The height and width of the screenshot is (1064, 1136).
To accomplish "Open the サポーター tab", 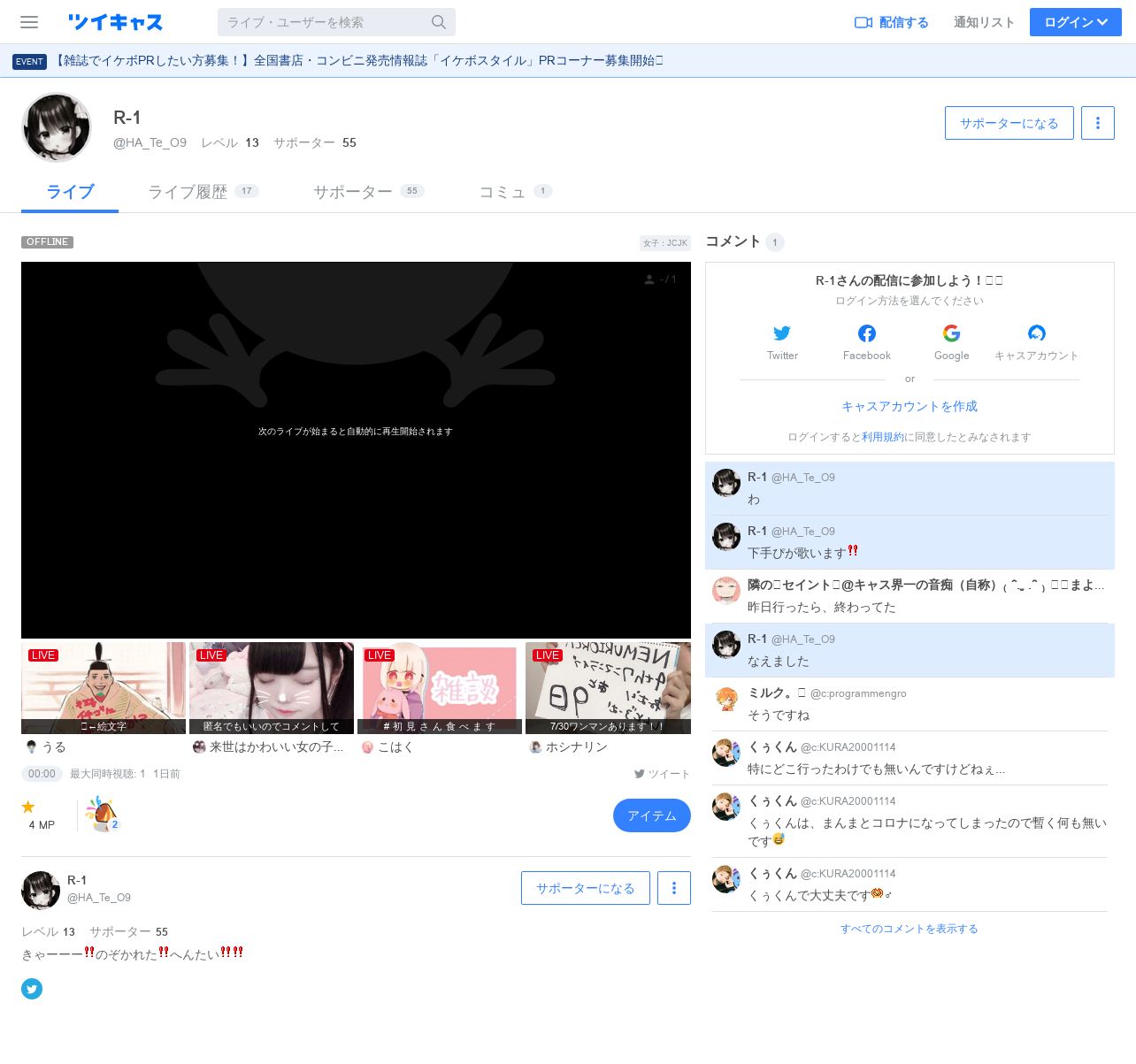I will point(368,192).
